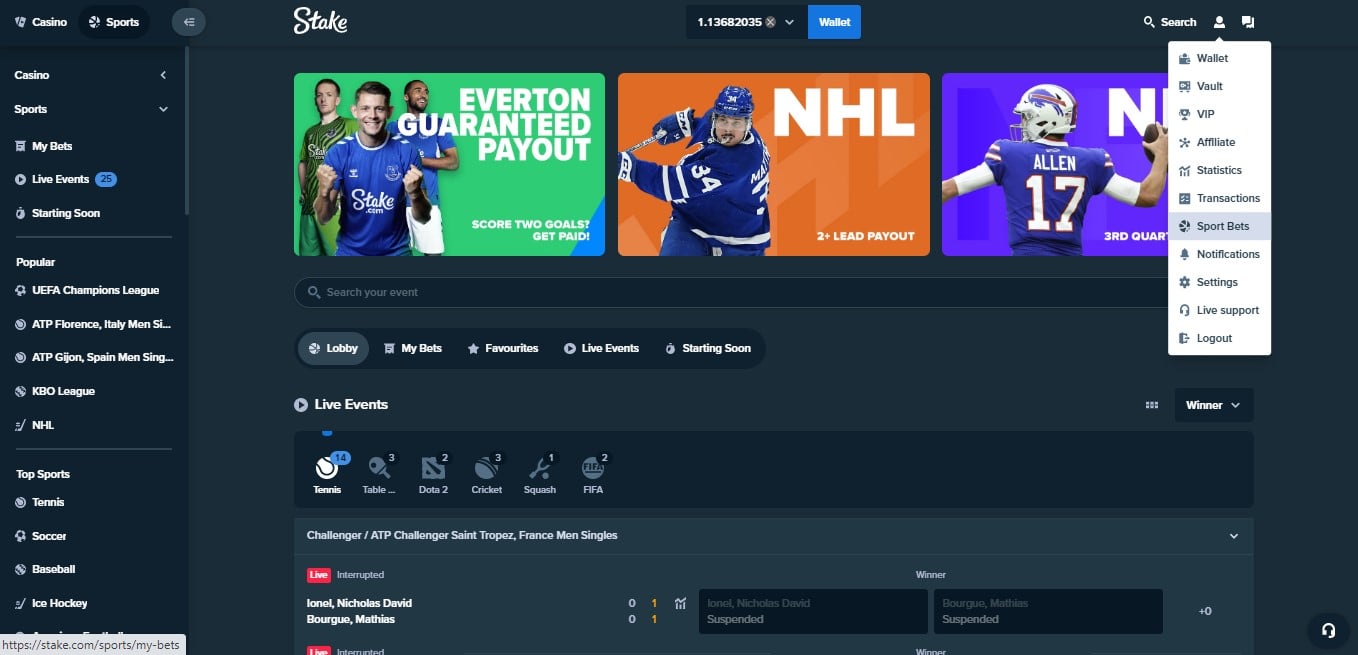This screenshot has width=1358, height=655.
Task: Choose Live support in profile menu
Action: click(1219, 310)
